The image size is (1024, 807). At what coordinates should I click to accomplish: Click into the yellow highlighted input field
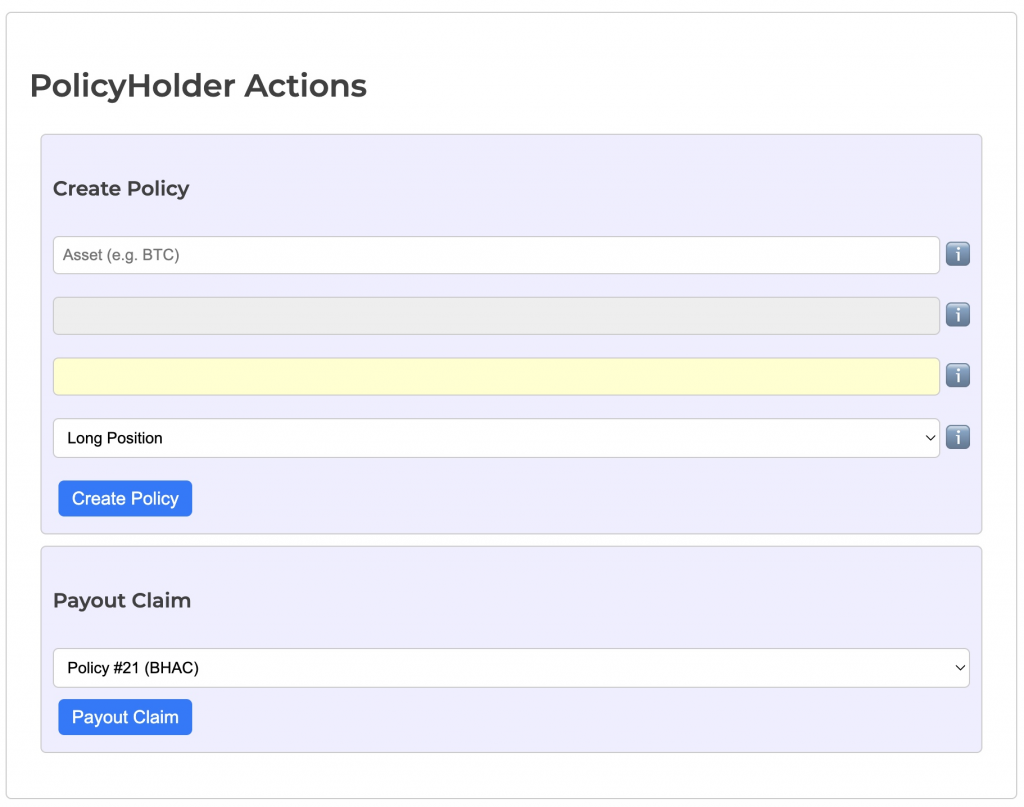tap(495, 376)
